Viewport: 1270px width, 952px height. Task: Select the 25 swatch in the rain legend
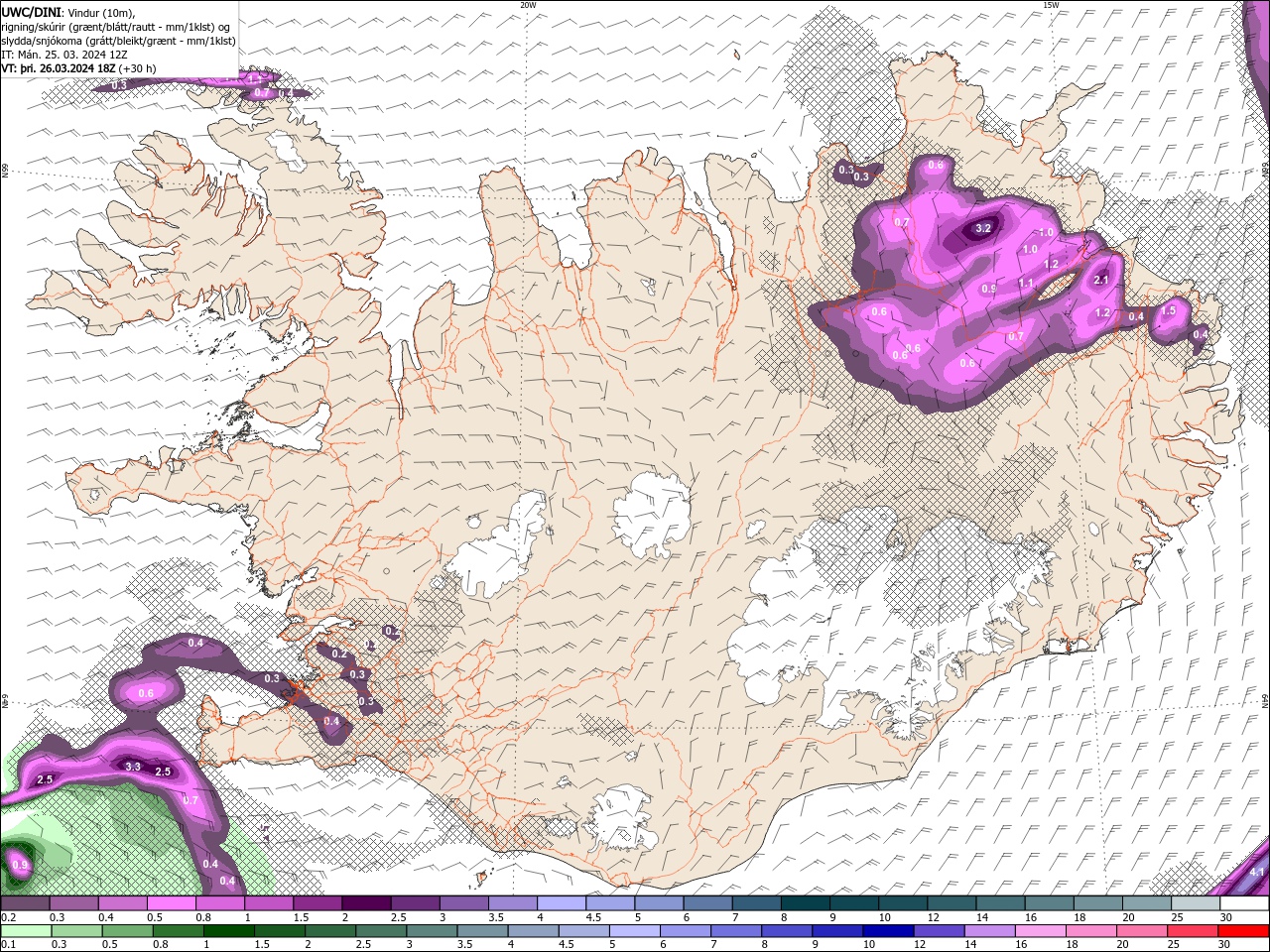pyautogui.click(x=1194, y=931)
